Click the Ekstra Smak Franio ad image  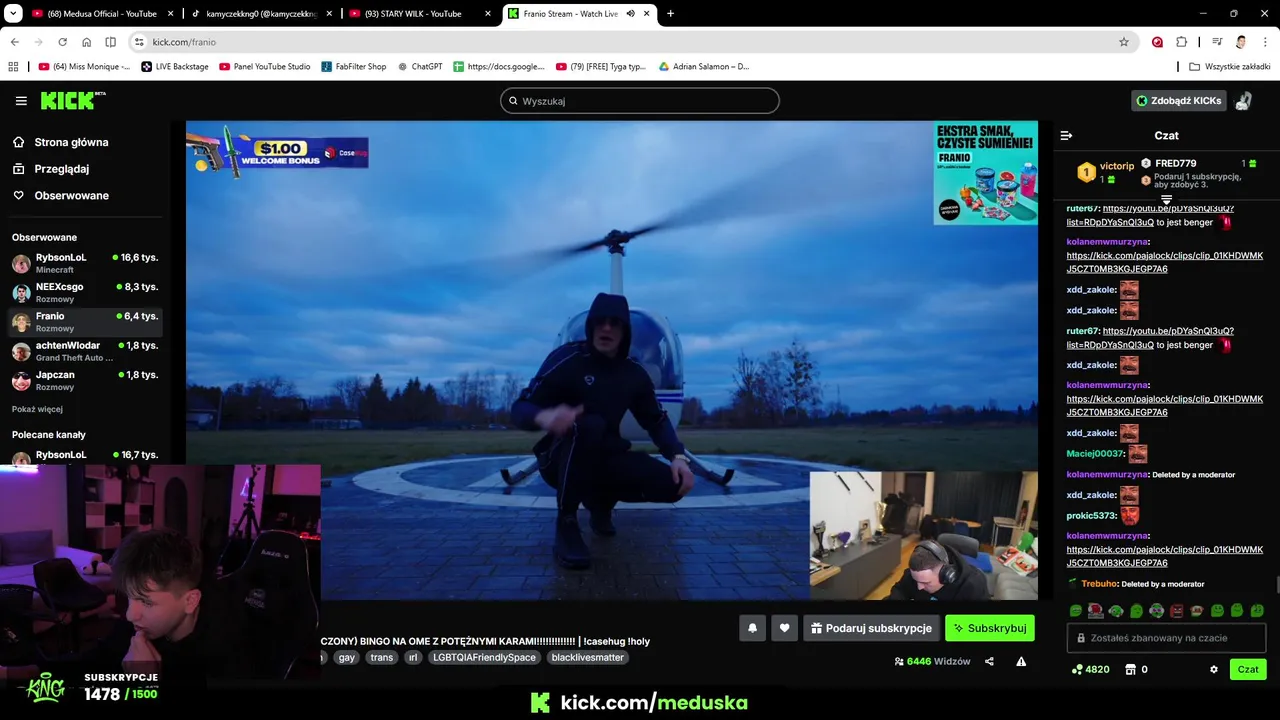(985, 173)
